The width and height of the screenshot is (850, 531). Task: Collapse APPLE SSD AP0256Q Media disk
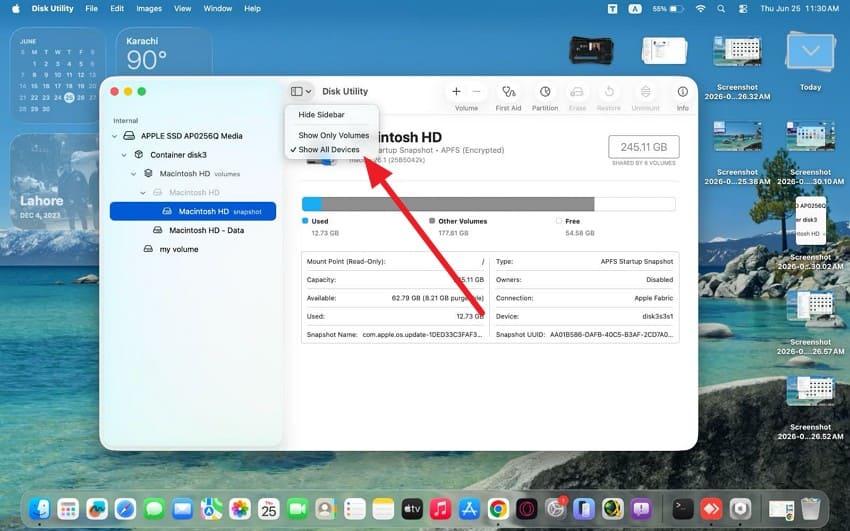(114, 136)
